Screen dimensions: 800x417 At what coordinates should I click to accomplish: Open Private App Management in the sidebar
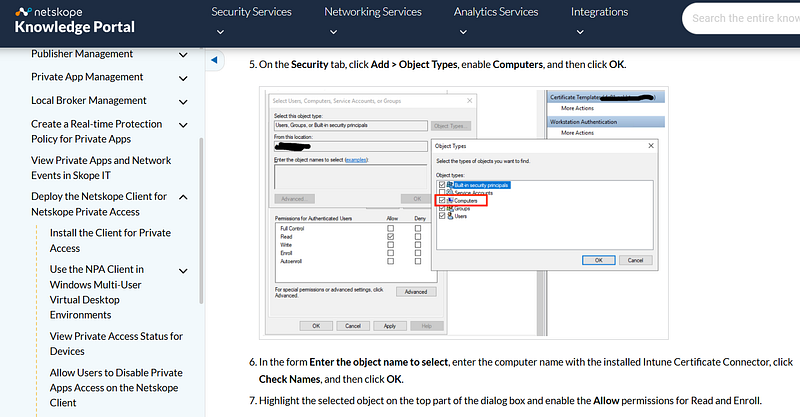point(87,77)
